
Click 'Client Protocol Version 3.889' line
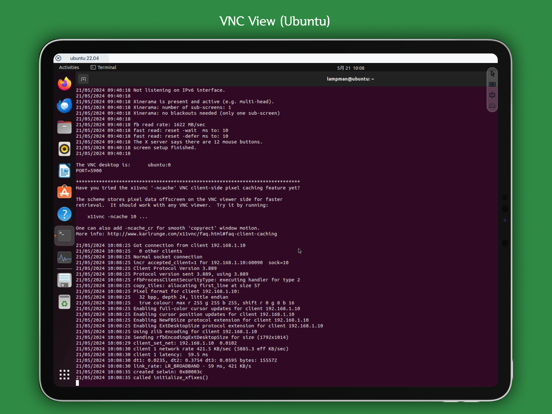coord(146,268)
